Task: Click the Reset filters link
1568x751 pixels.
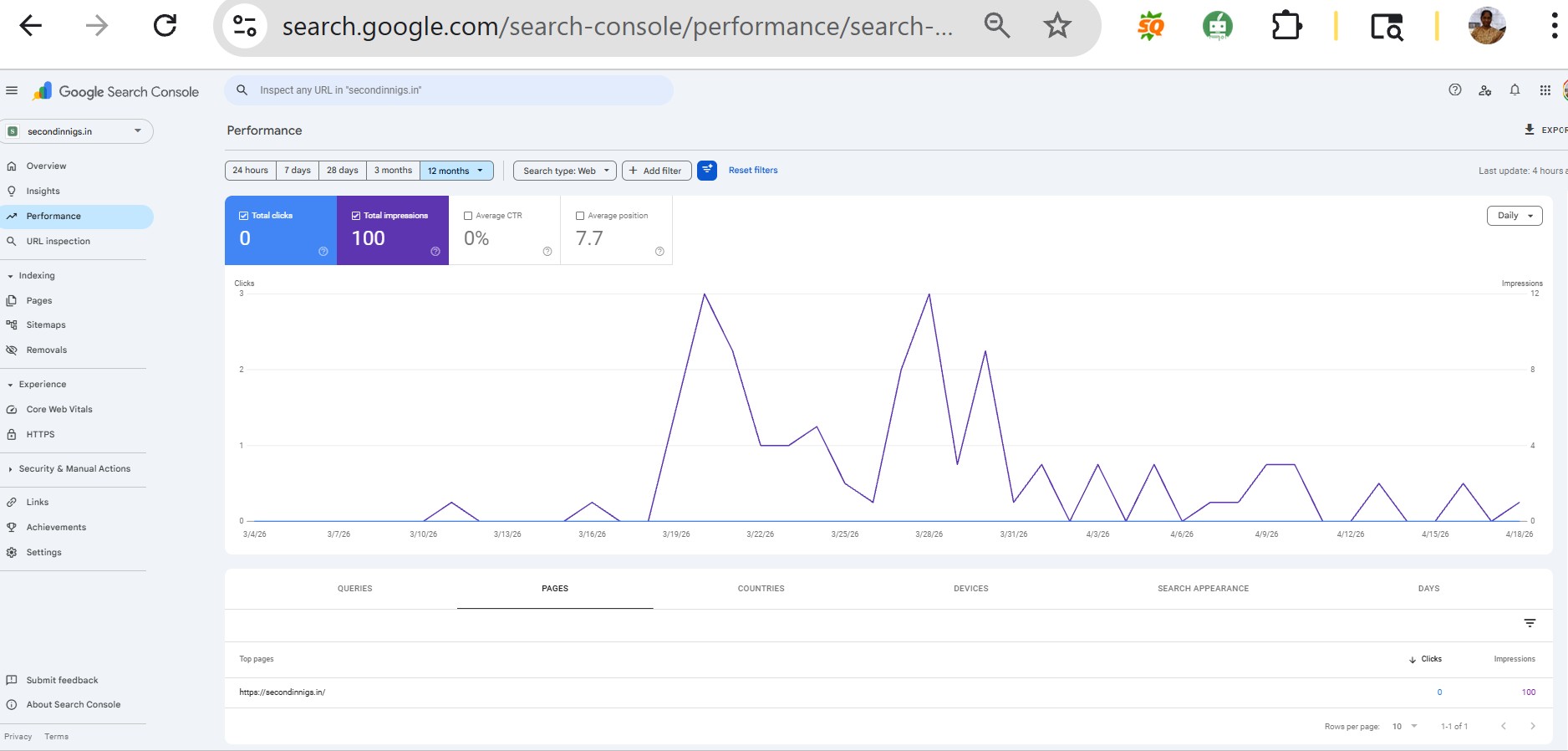Action: tap(753, 171)
